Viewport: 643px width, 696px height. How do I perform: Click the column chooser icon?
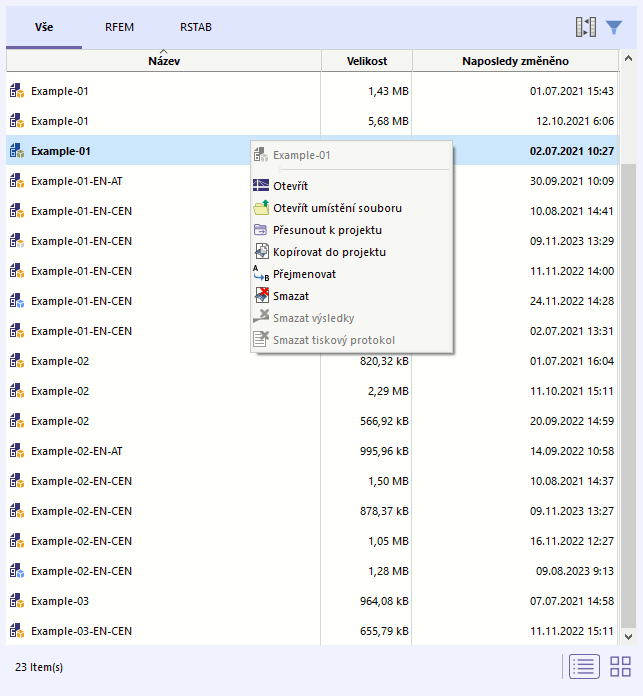point(586,27)
